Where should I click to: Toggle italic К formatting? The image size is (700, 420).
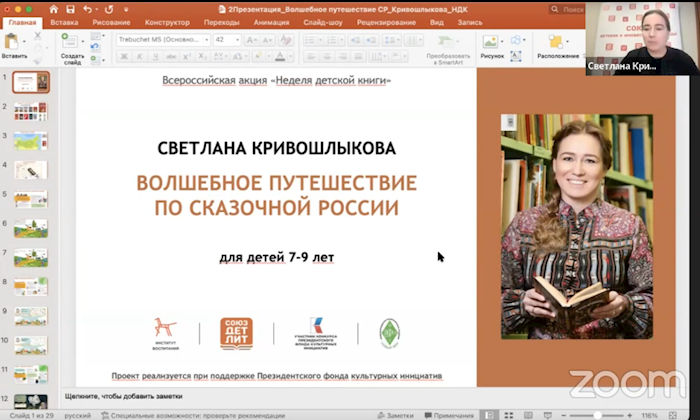coord(140,57)
